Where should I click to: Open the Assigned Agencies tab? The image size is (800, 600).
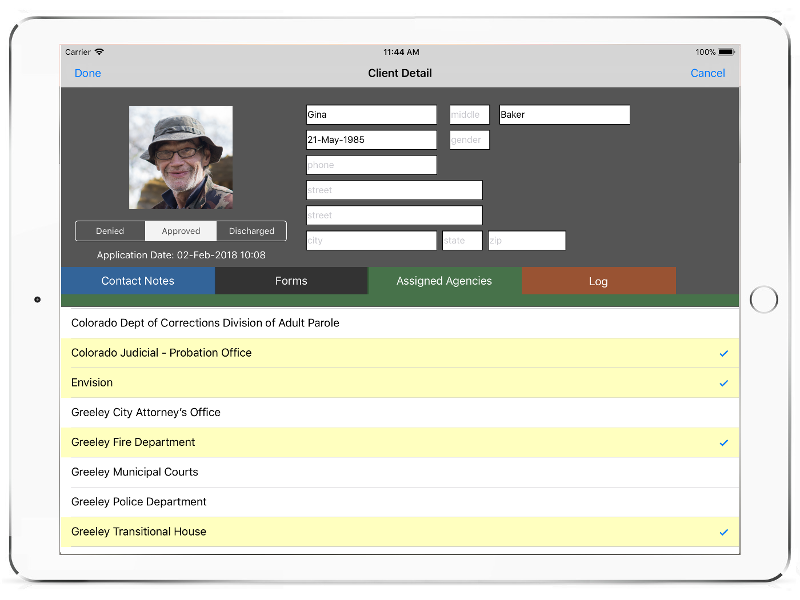click(x=444, y=281)
